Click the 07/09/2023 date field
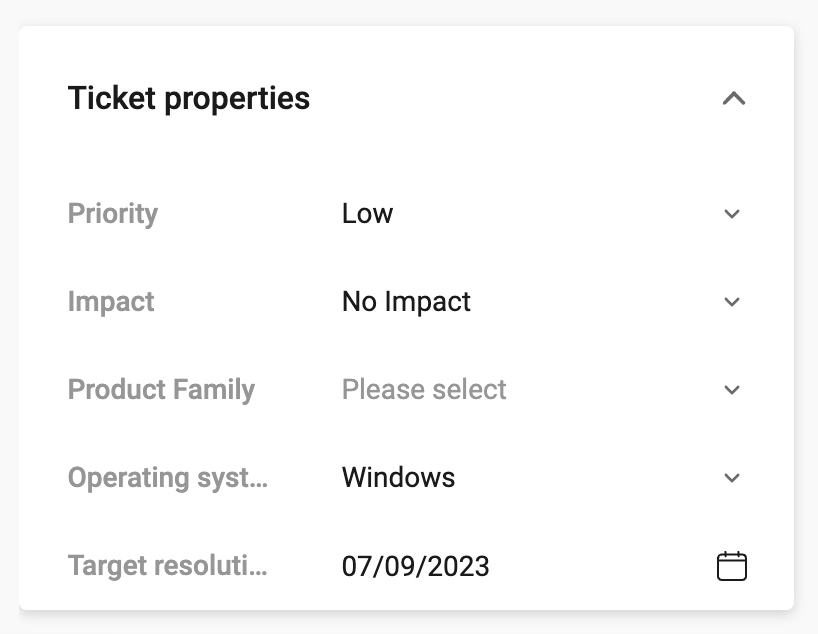Image resolution: width=818 pixels, height=634 pixels. [544, 566]
